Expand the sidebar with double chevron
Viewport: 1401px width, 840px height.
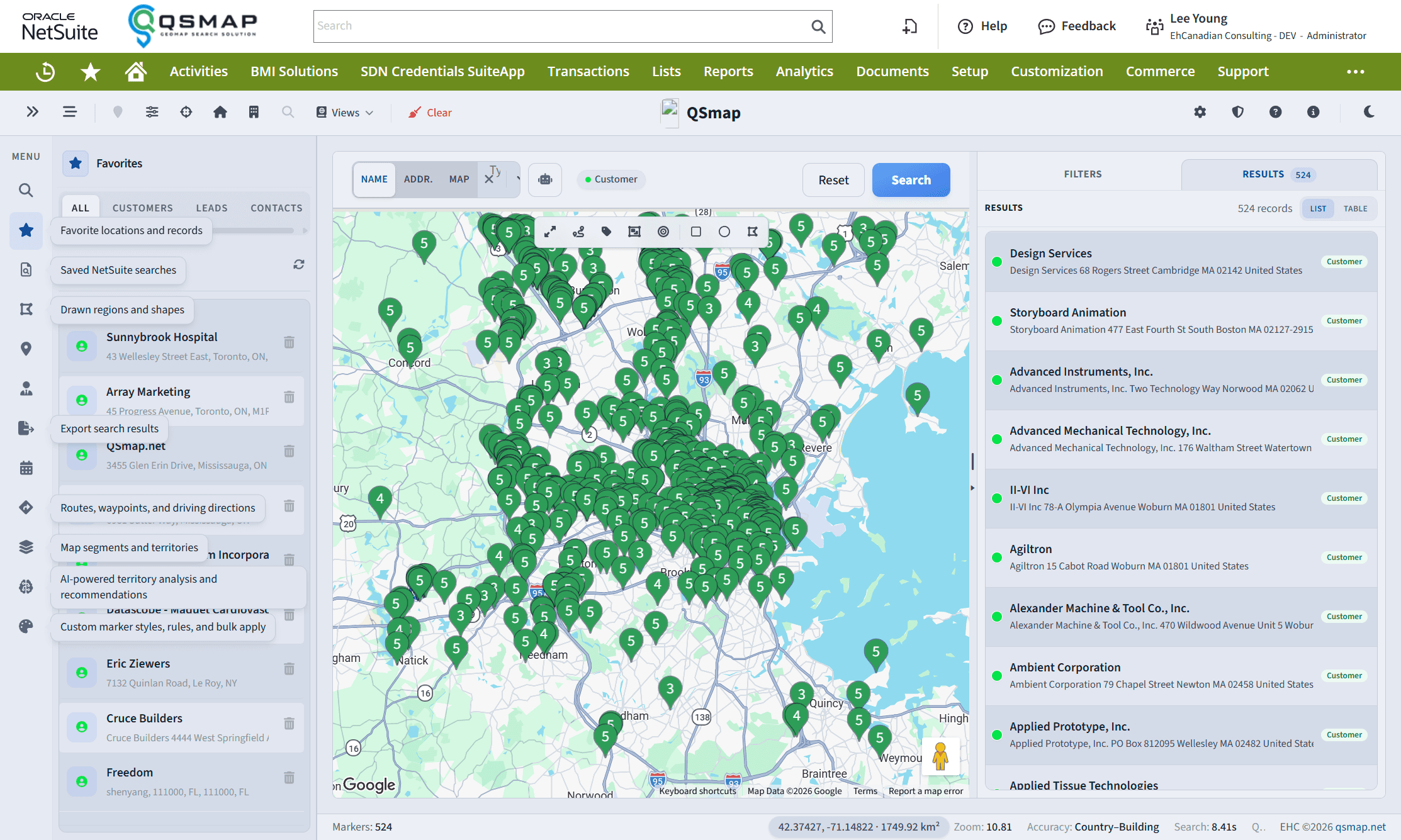33,112
